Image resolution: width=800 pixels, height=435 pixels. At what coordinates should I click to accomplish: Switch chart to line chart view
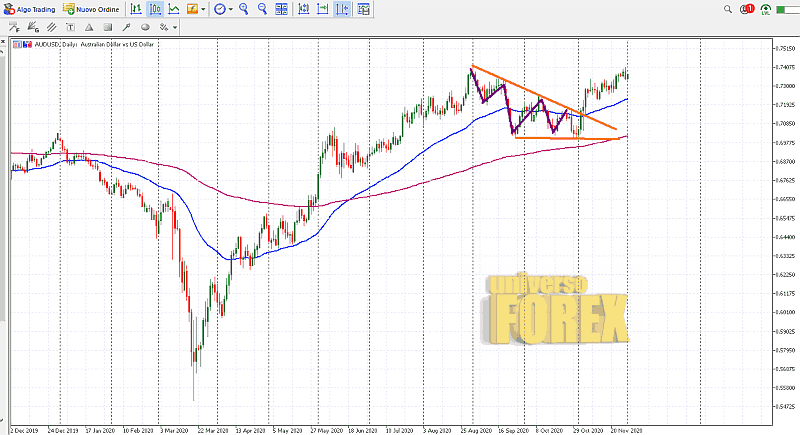(174, 9)
